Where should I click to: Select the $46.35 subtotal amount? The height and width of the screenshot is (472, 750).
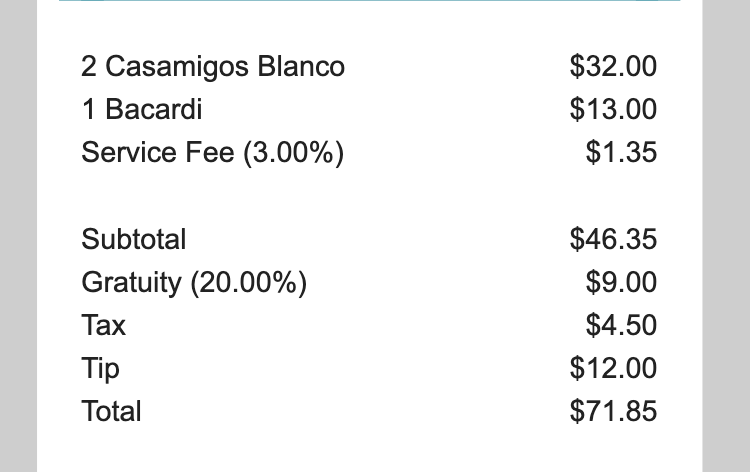613,240
